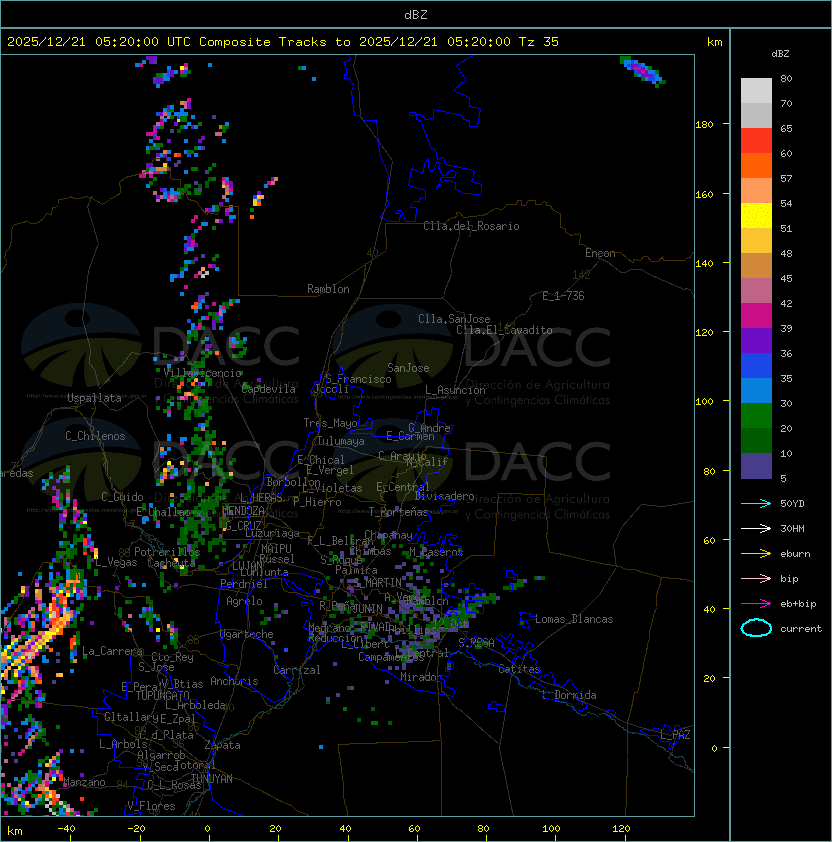
Task: Click the 'Lomas_Blancas' place label
Action: (x=574, y=619)
